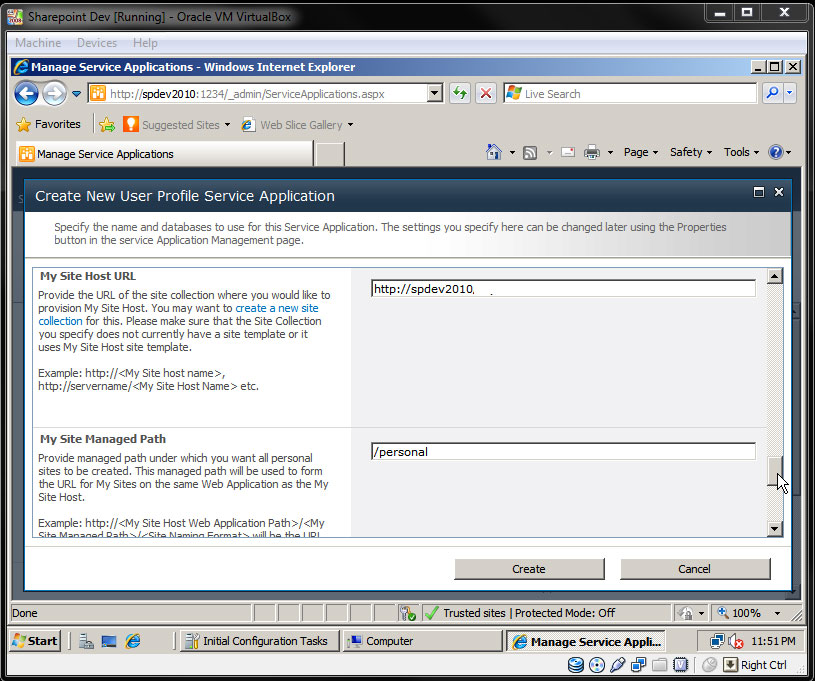Click VirtualBox virtualization status icon
The image size is (815, 681).
[680, 665]
